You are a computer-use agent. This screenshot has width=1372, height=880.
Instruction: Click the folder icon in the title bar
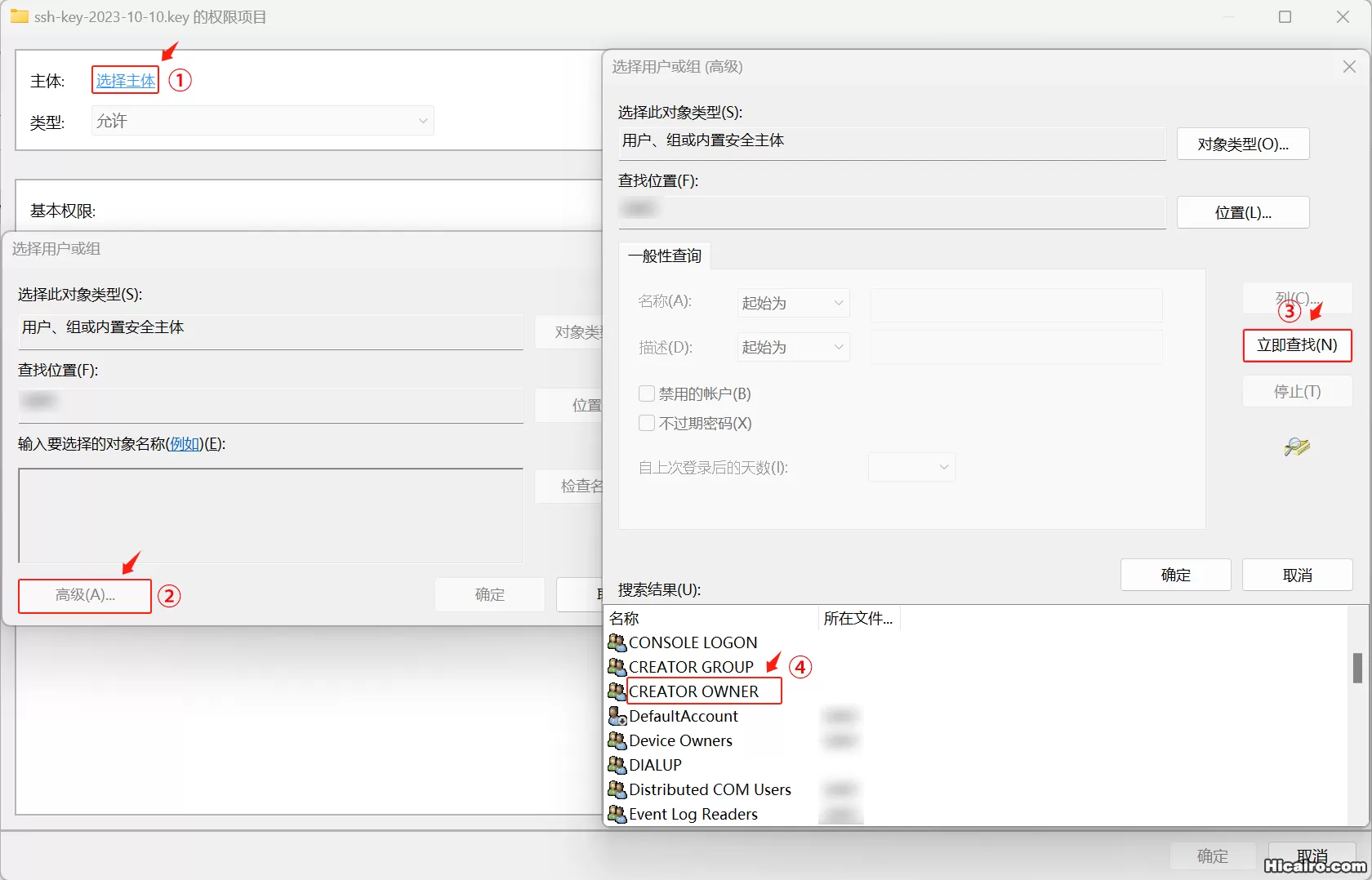[x=19, y=16]
